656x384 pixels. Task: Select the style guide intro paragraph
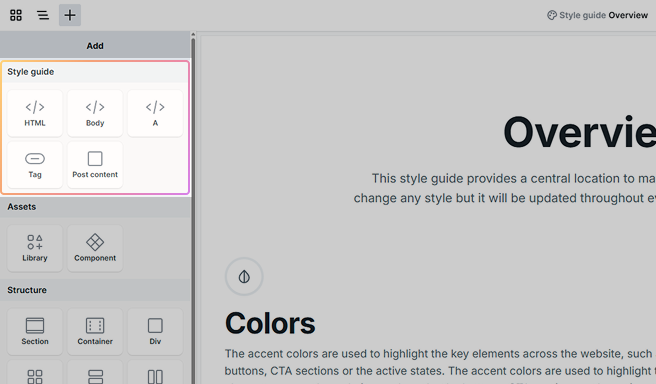[x=505, y=188]
